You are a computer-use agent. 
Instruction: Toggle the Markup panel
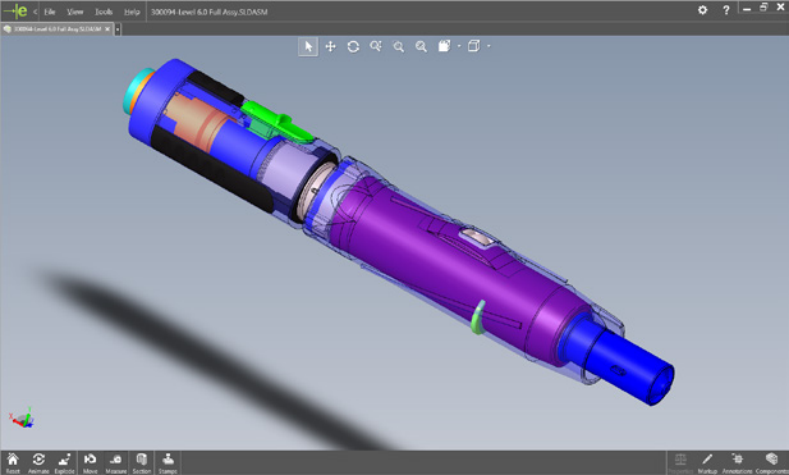707,461
